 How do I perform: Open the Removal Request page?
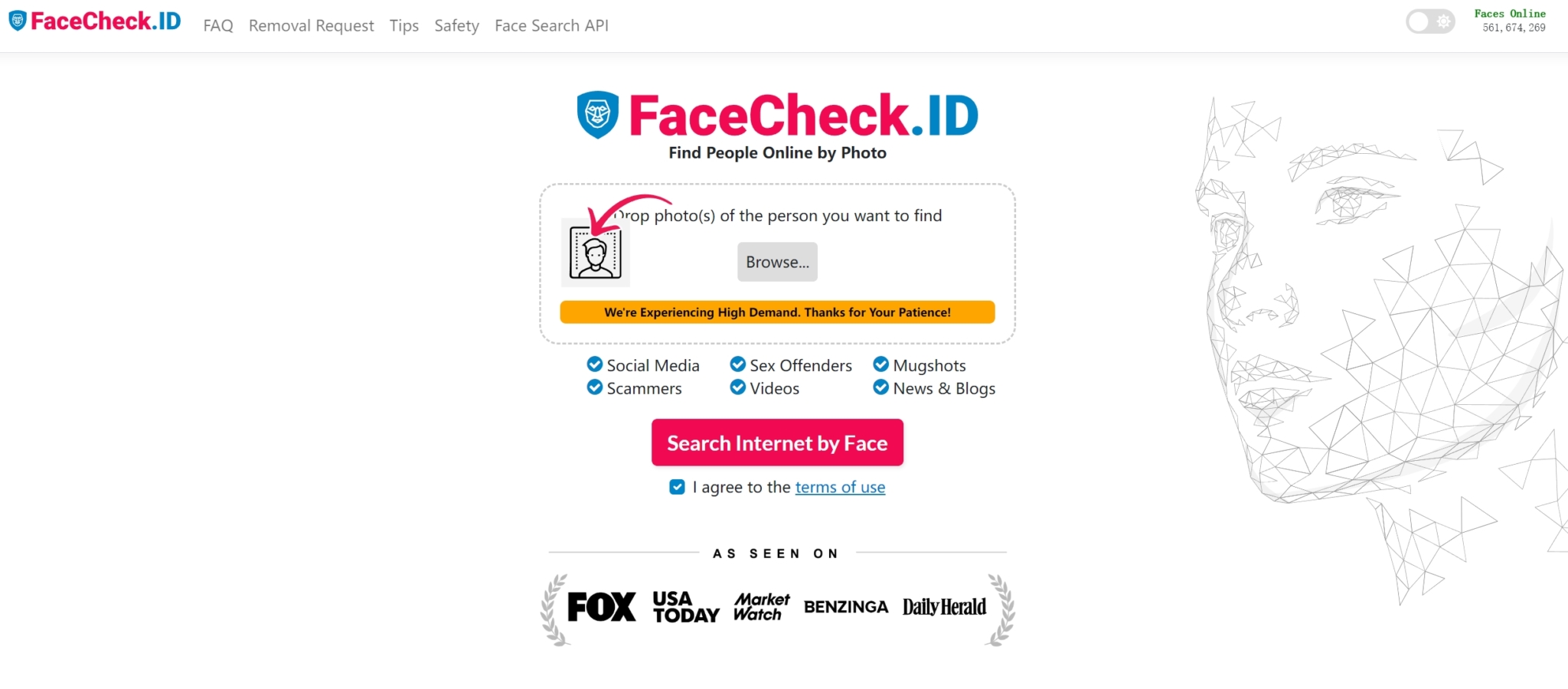click(311, 25)
